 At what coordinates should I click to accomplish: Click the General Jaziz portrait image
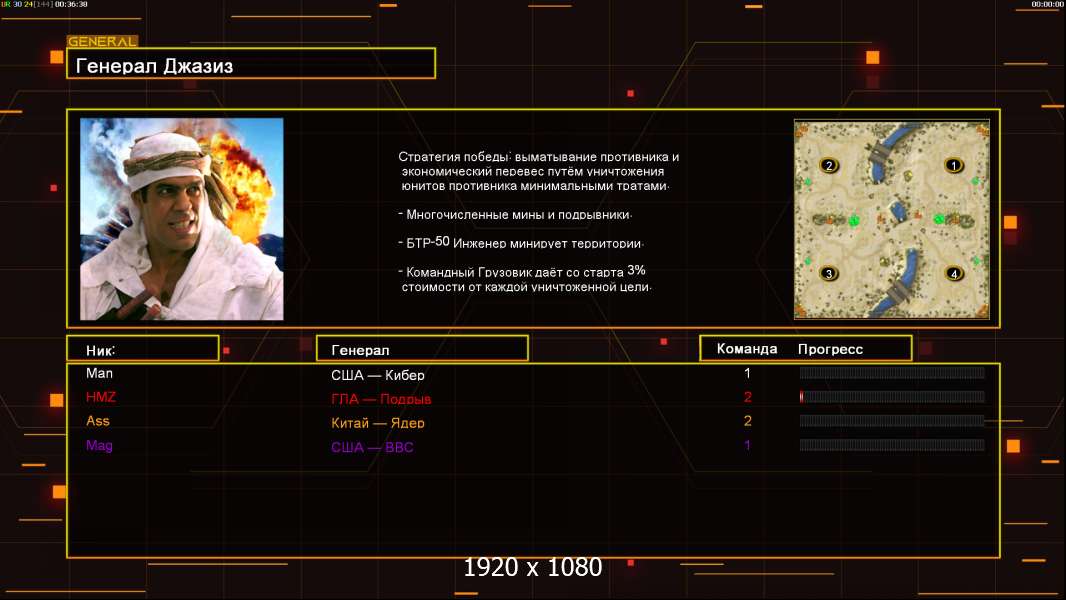tap(182, 219)
